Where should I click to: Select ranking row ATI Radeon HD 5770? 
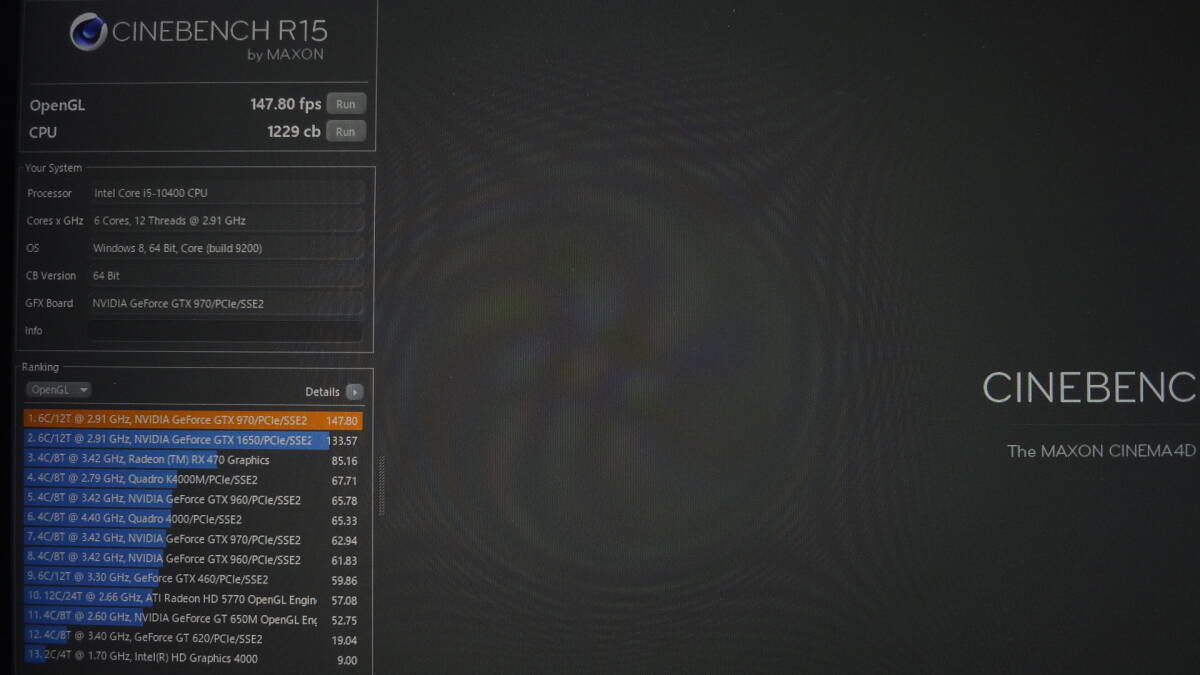(194, 599)
